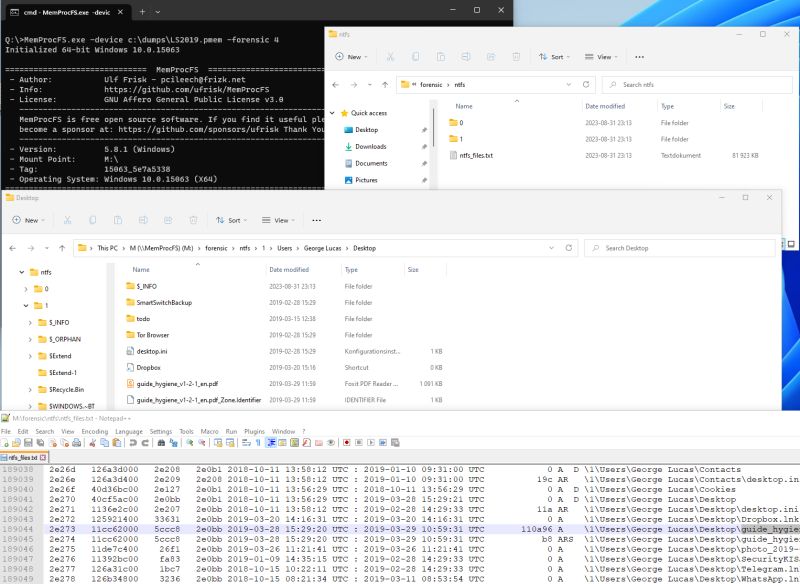Start macro recording in Notepad++
800x584 pixels.
pyautogui.click(x=347, y=448)
